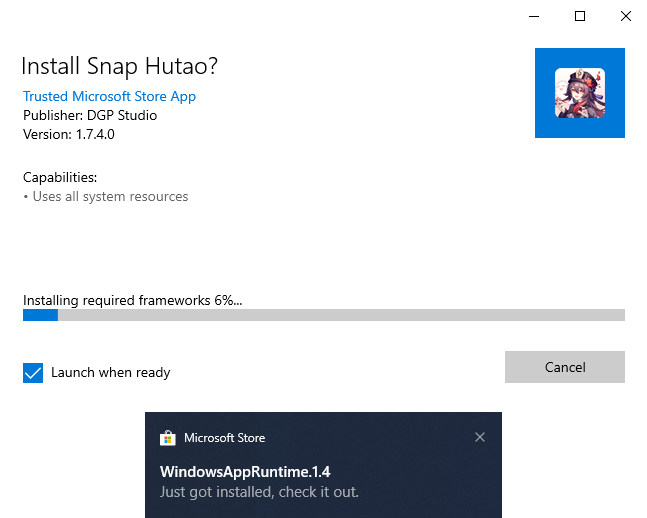Dismiss the Microsoft Store notification
This screenshot has width=647, height=518.
480,437
